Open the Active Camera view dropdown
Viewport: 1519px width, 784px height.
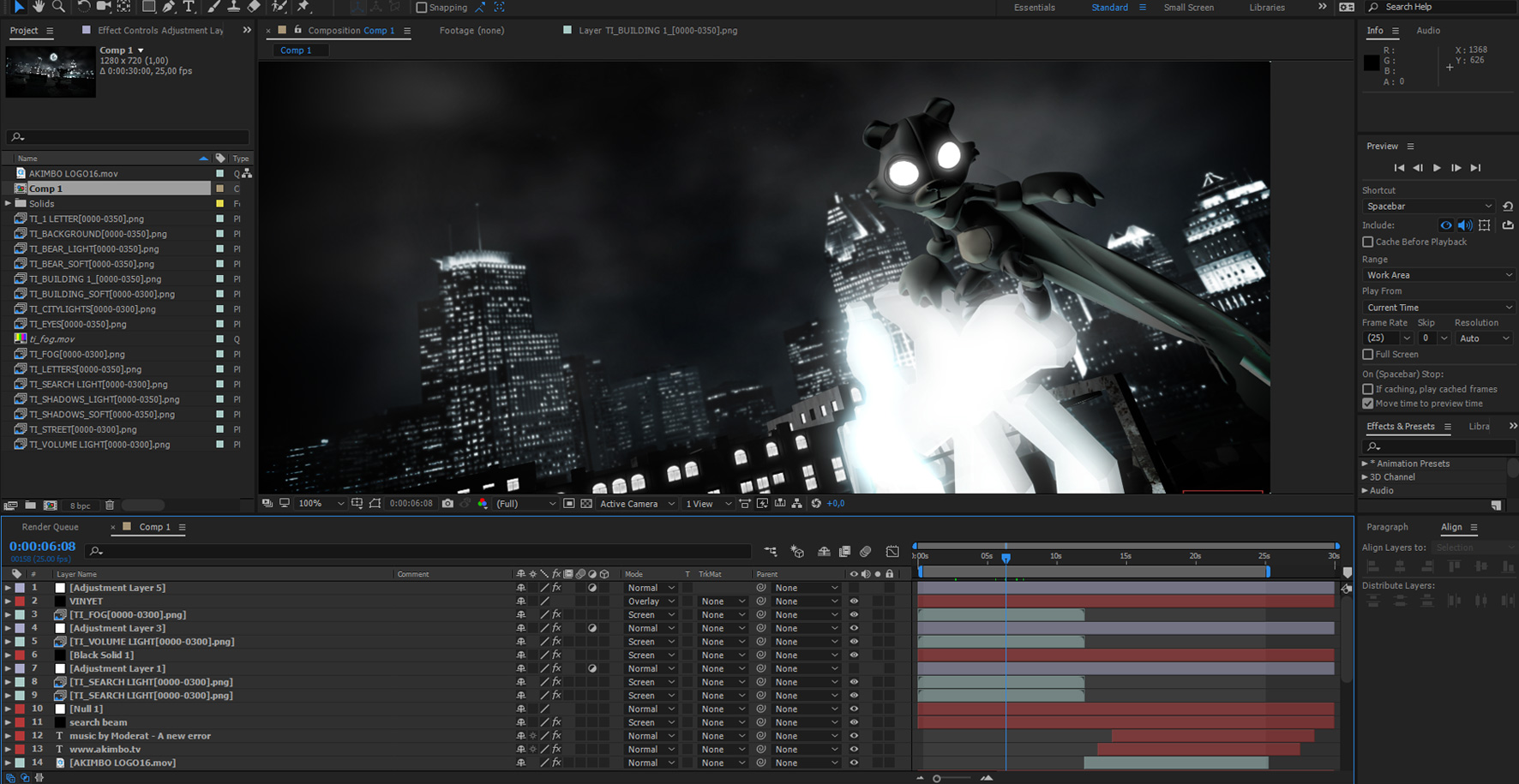[637, 504]
